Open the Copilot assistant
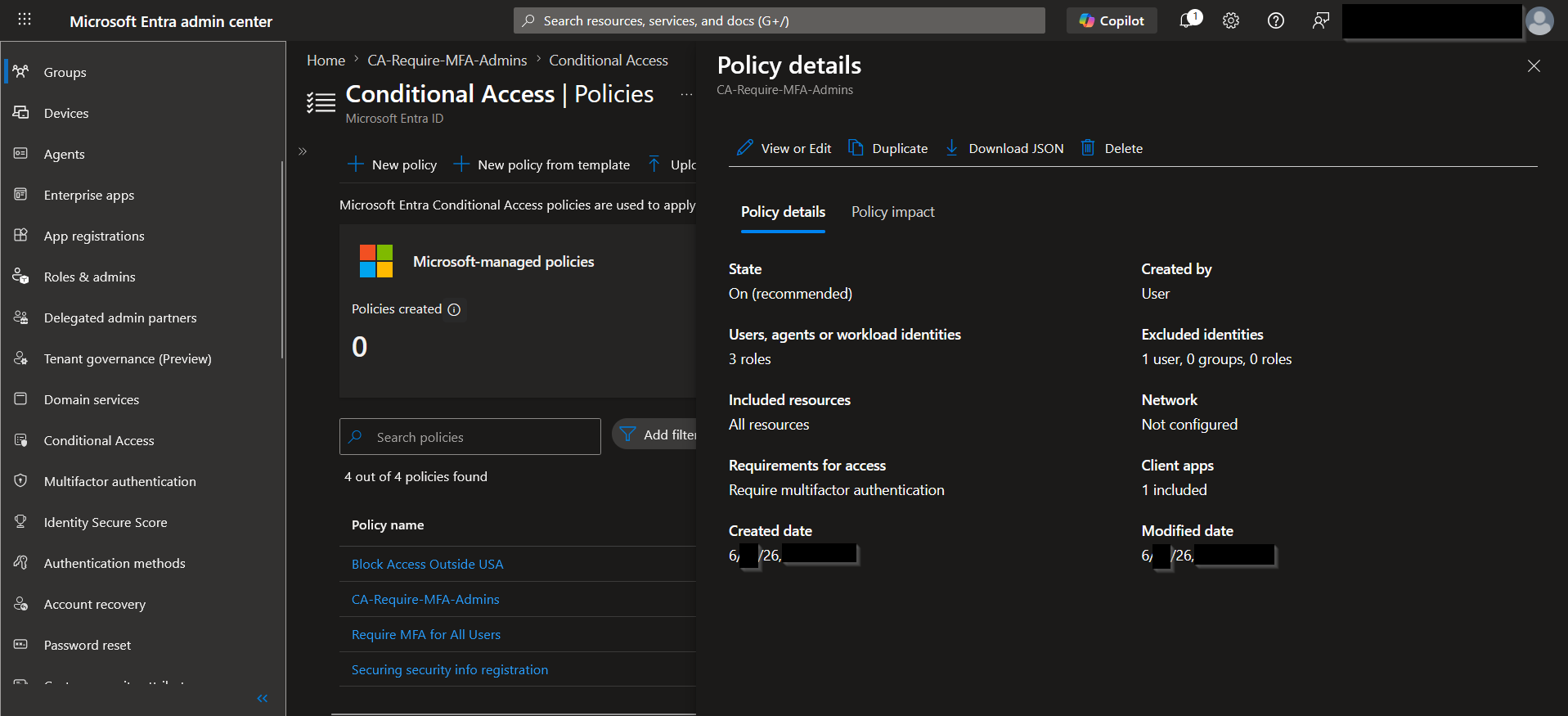The height and width of the screenshot is (716, 1568). 1112,20
